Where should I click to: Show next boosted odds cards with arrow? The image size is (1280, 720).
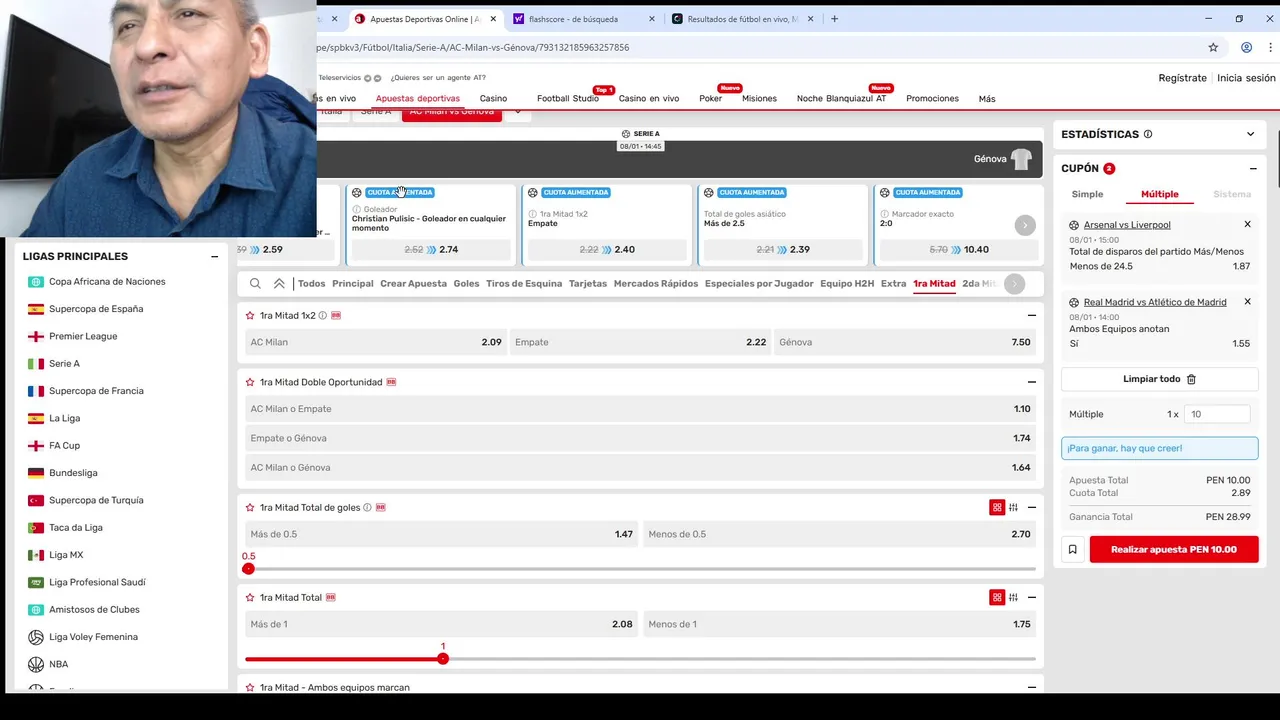pyautogui.click(x=1025, y=226)
